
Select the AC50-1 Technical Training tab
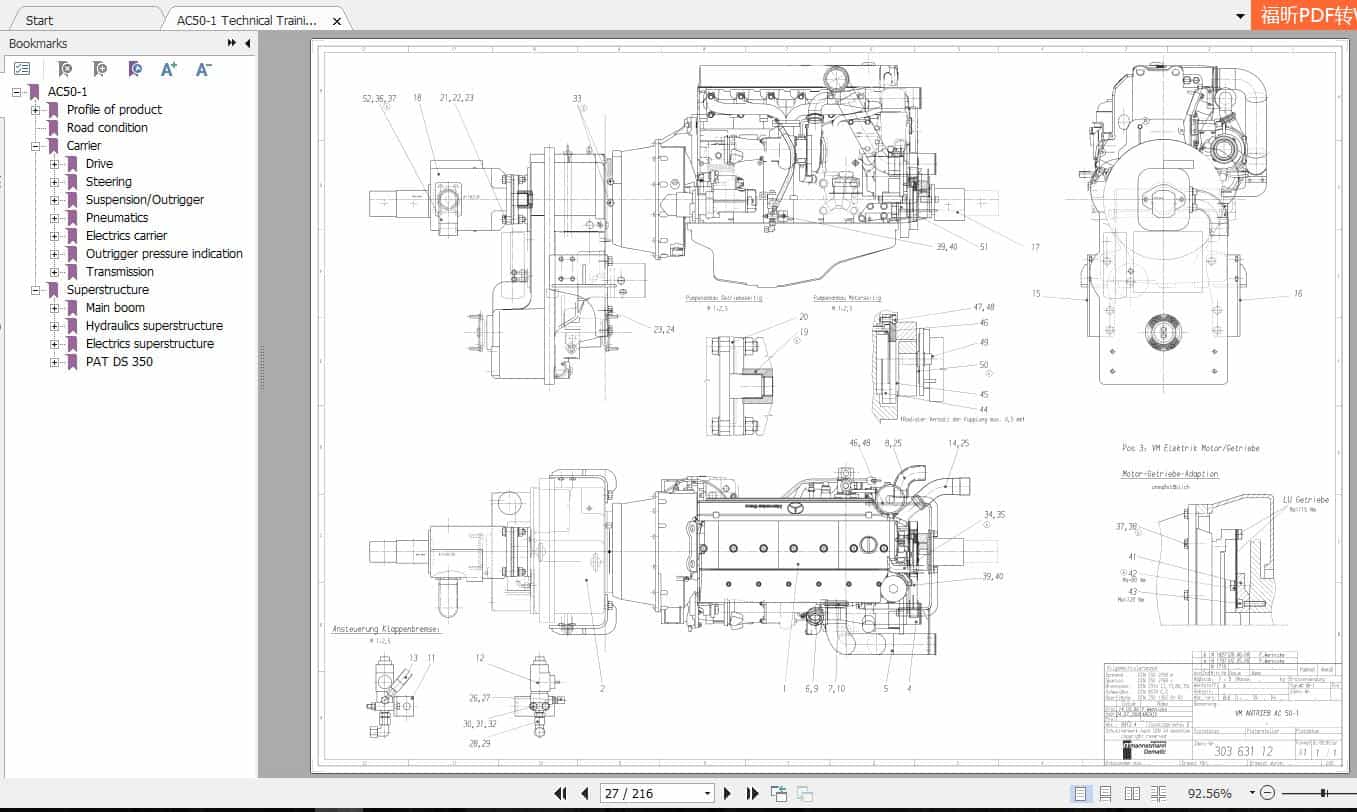pos(245,19)
